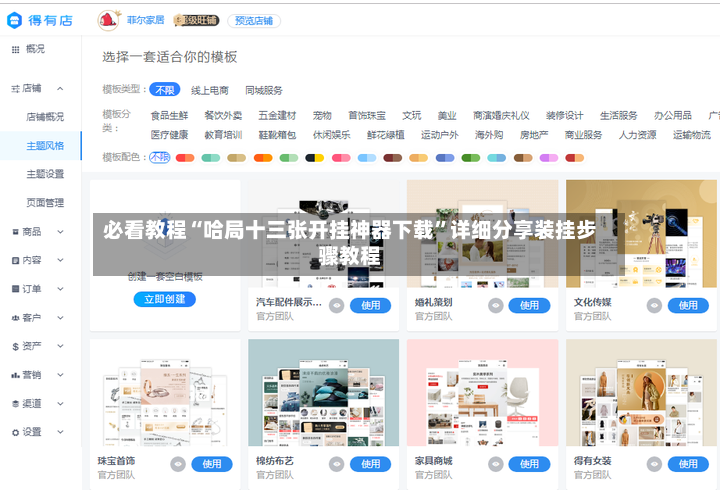Use the 婚礼策划 template
The height and width of the screenshot is (490, 720).
click(529, 305)
